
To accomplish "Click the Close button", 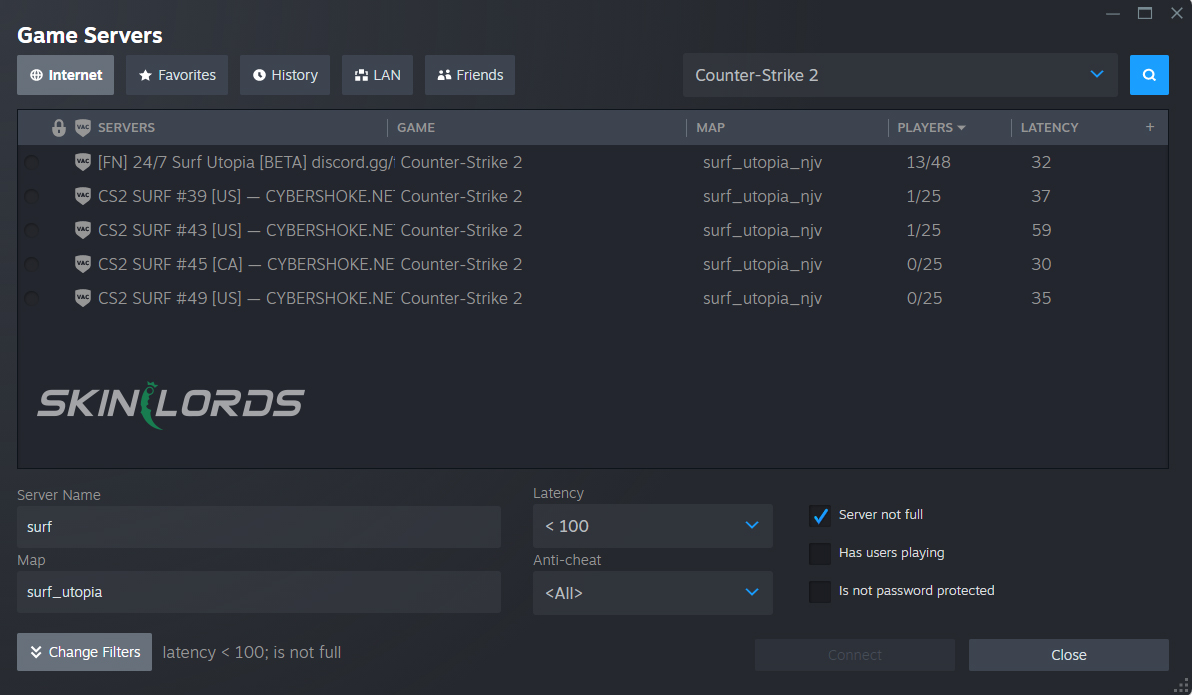I will point(1068,655).
